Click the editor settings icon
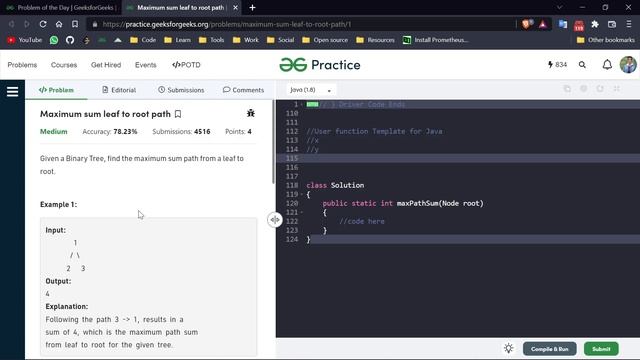 [584, 89]
